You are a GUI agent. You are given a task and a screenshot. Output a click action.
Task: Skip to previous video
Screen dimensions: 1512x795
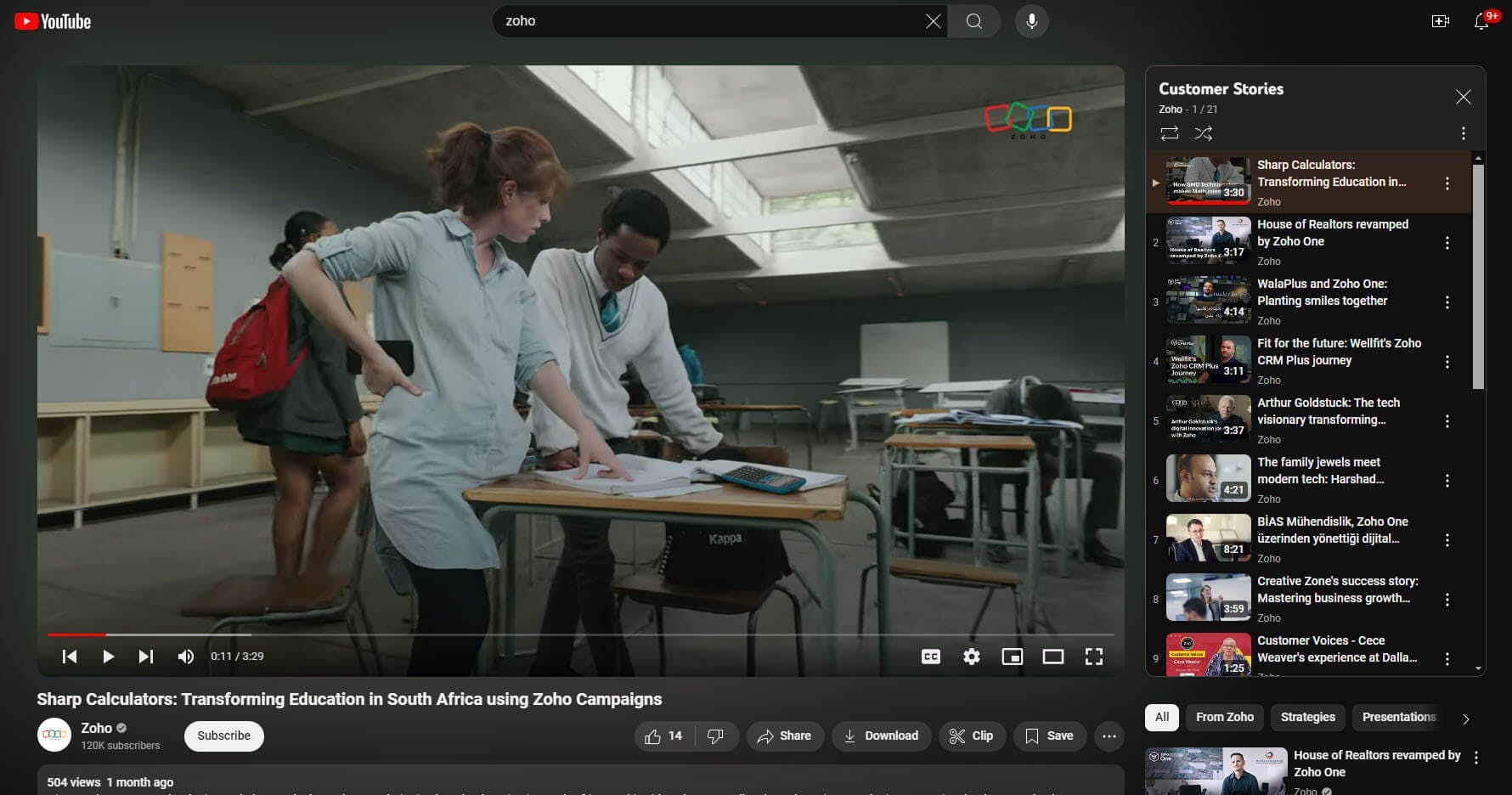pyautogui.click(x=70, y=657)
